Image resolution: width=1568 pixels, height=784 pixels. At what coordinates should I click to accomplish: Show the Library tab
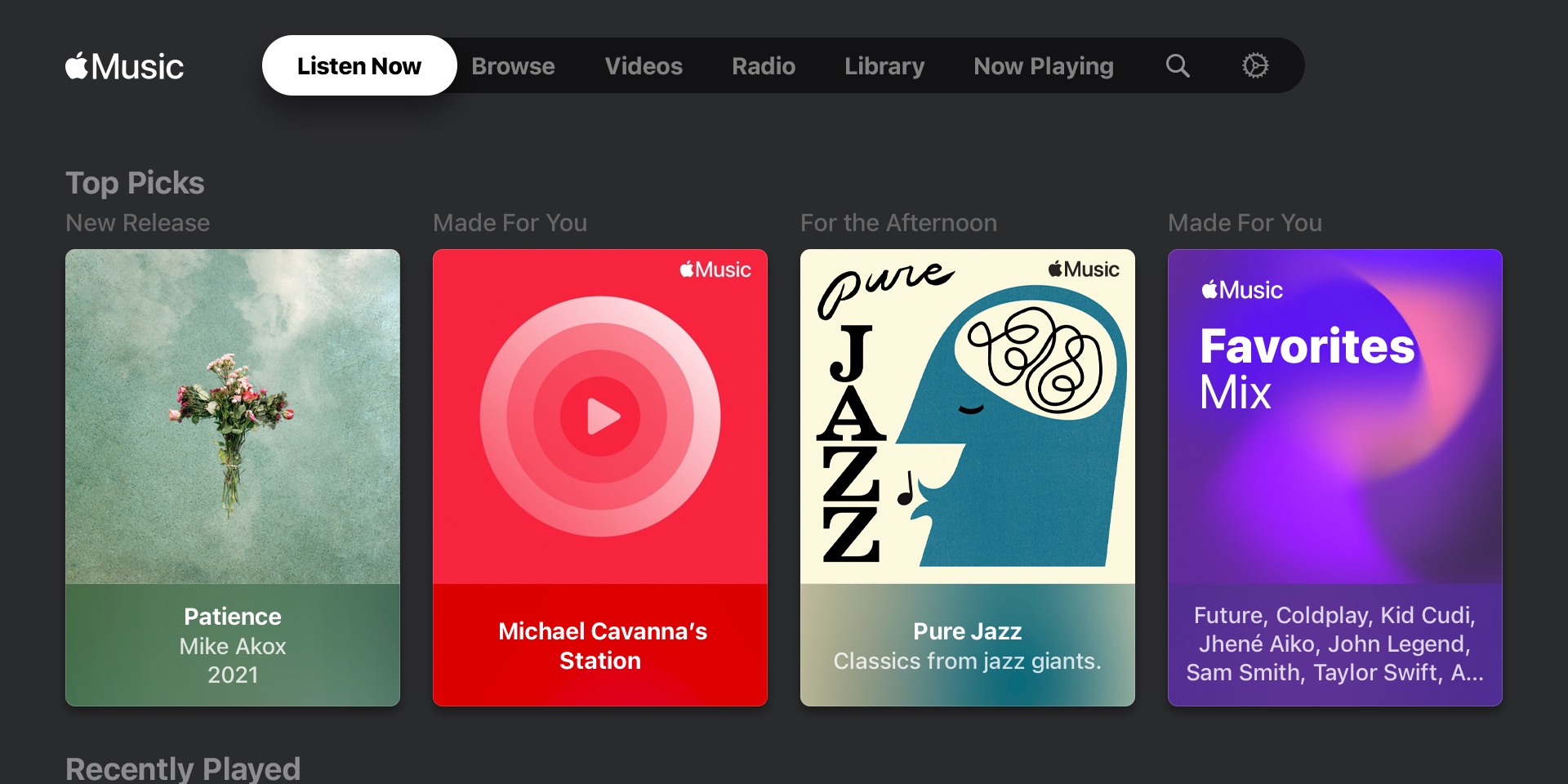(884, 66)
